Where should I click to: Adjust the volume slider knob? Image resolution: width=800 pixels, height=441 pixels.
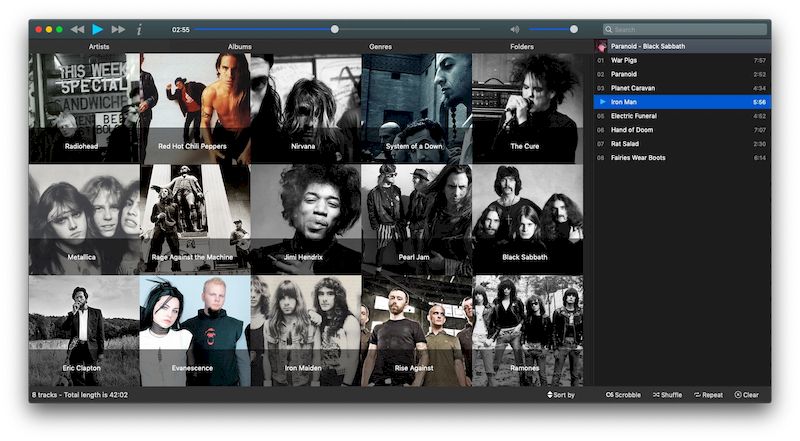click(574, 29)
